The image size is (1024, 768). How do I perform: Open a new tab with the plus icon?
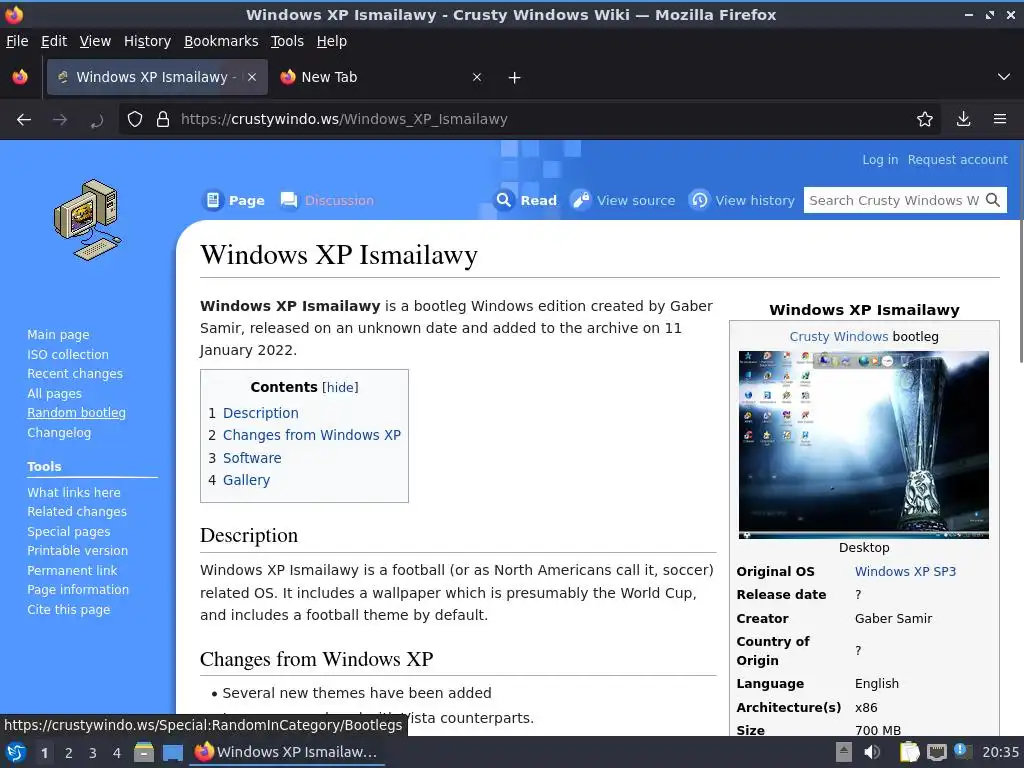pyautogui.click(x=515, y=78)
